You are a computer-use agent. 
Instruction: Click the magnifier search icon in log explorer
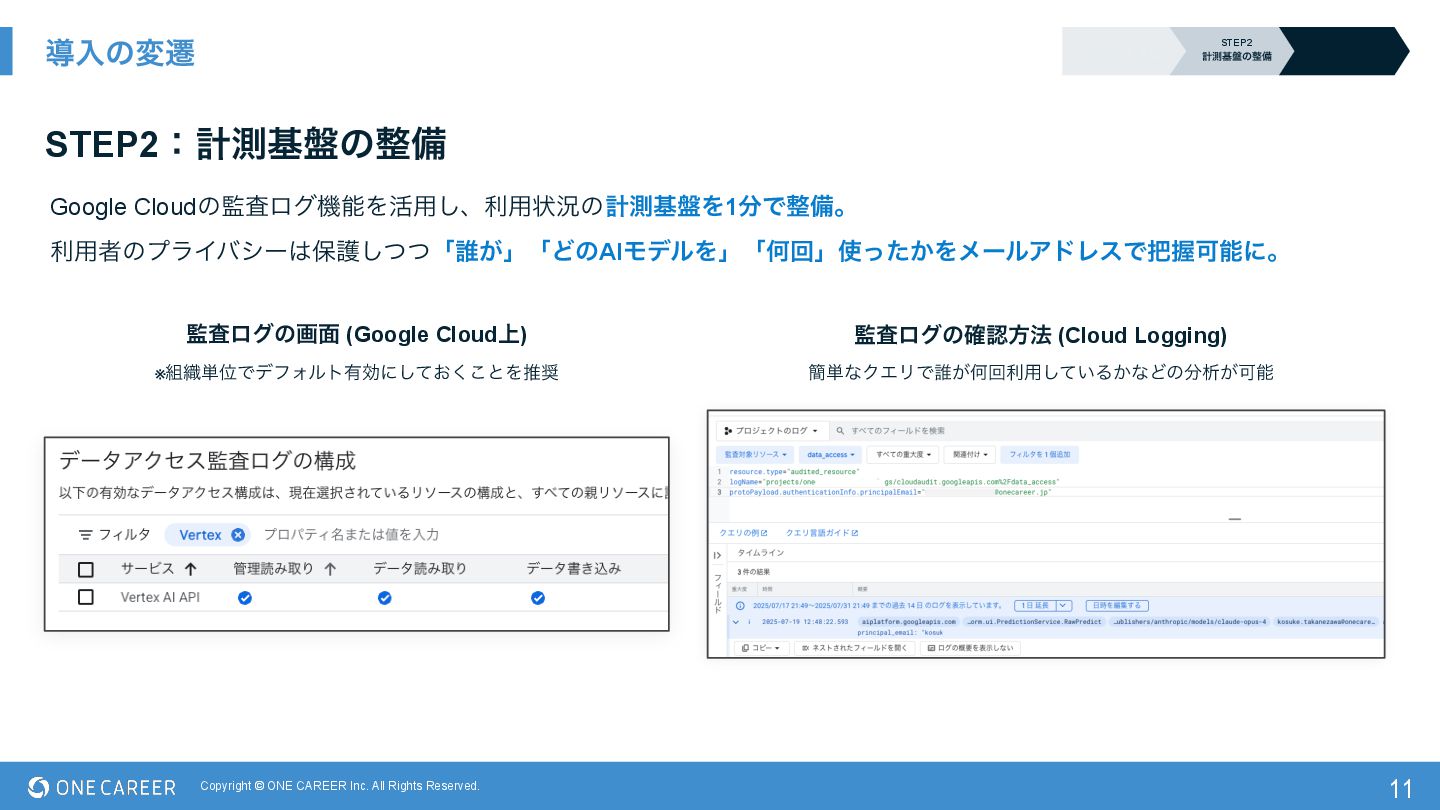coord(840,431)
